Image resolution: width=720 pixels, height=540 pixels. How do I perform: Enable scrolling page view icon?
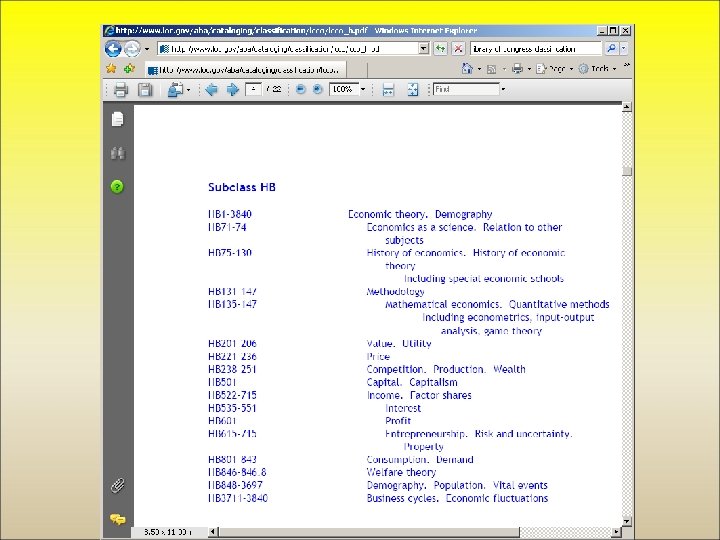click(x=388, y=90)
